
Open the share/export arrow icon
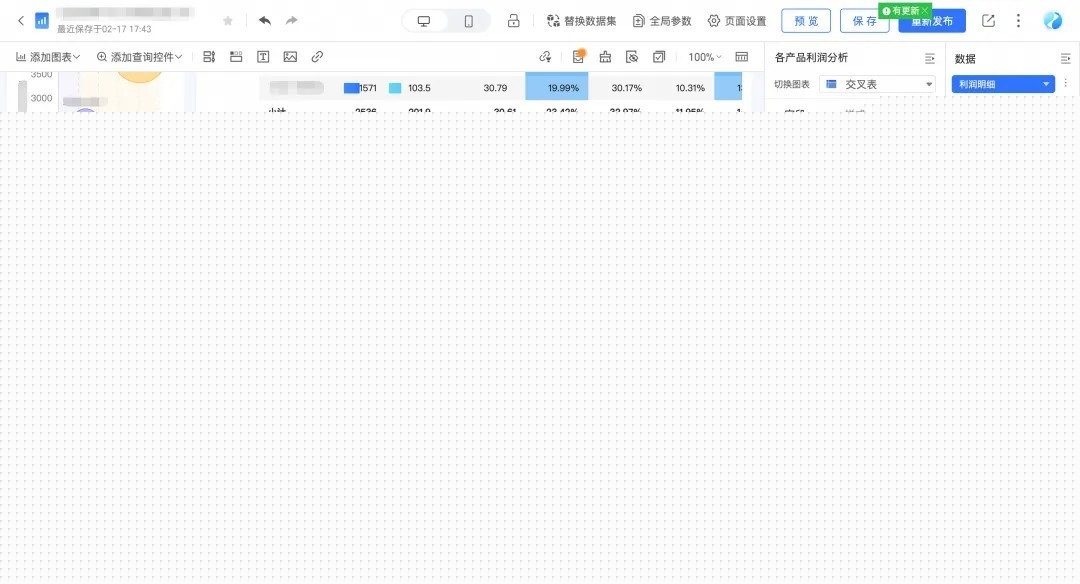pos(988,21)
